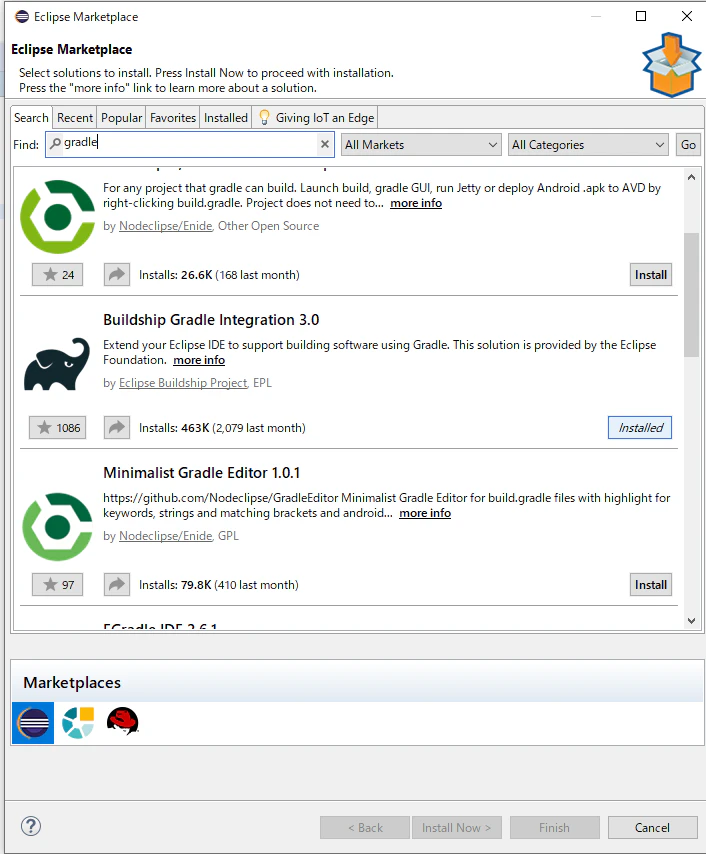
Task: Click the Buildship elephant logo
Action: pyautogui.click(x=57, y=364)
